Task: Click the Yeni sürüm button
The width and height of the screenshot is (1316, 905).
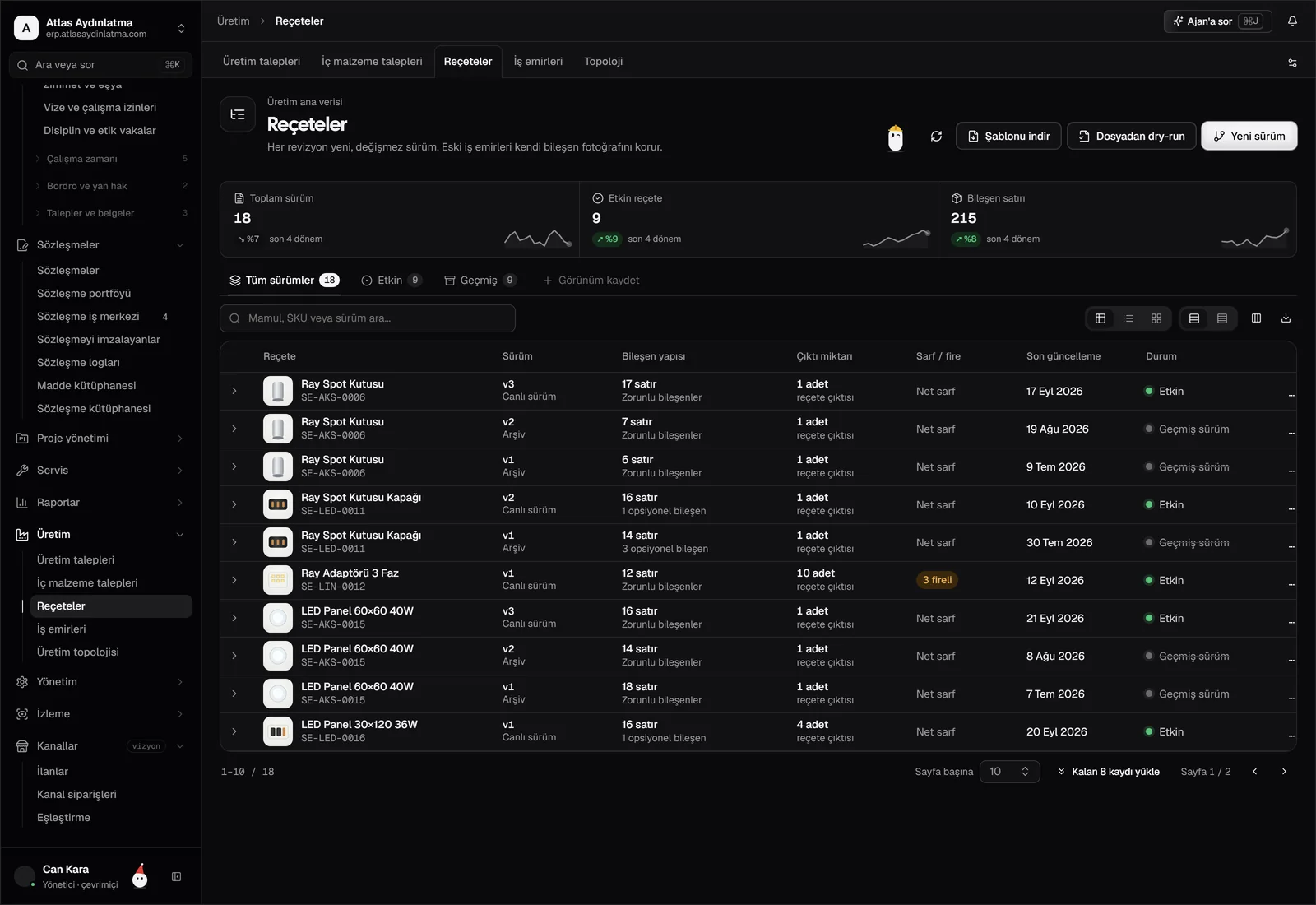Action: (x=1249, y=136)
